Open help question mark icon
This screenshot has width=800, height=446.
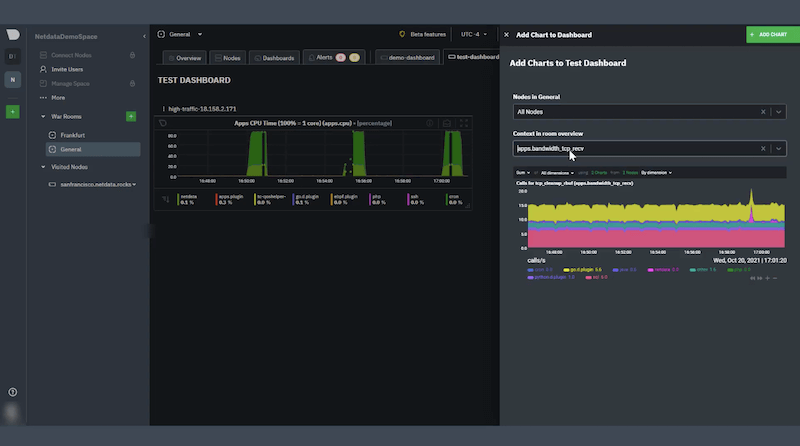(13, 392)
